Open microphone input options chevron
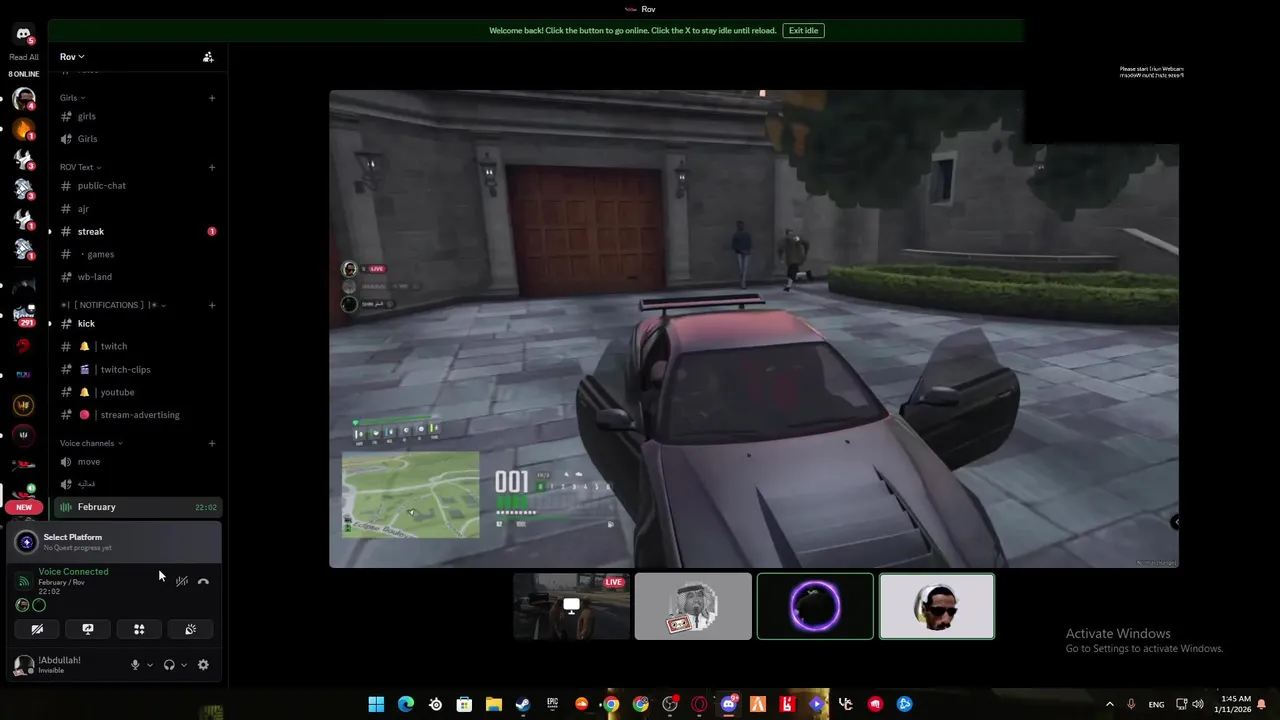The image size is (1280, 720). pos(150,665)
